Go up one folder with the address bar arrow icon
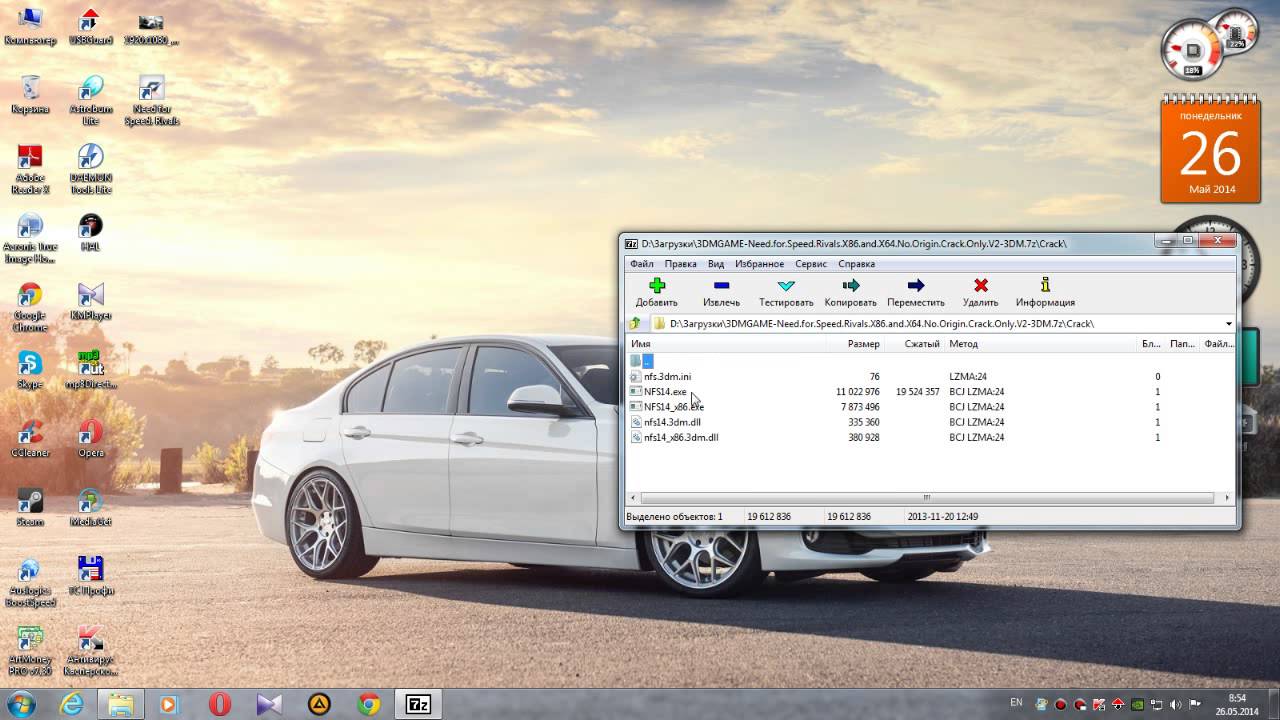Screen dimensions: 1280x720 (x=635, y=324)
